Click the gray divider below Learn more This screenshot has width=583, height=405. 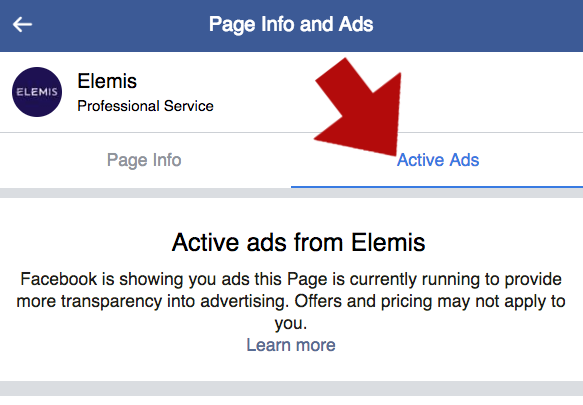click(x=292, y=388)
